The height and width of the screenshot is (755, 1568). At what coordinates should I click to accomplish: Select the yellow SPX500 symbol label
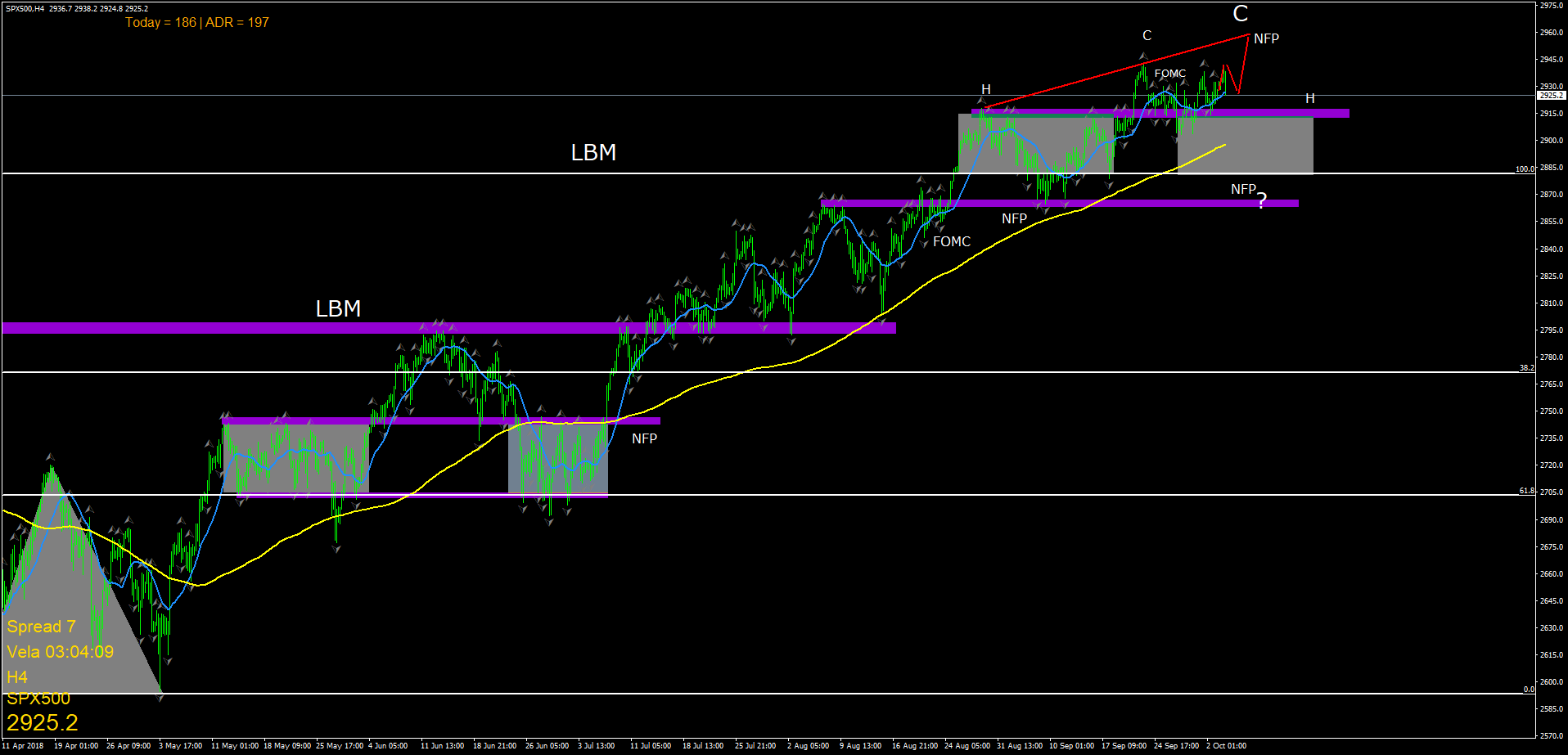[x=38, y=699]
